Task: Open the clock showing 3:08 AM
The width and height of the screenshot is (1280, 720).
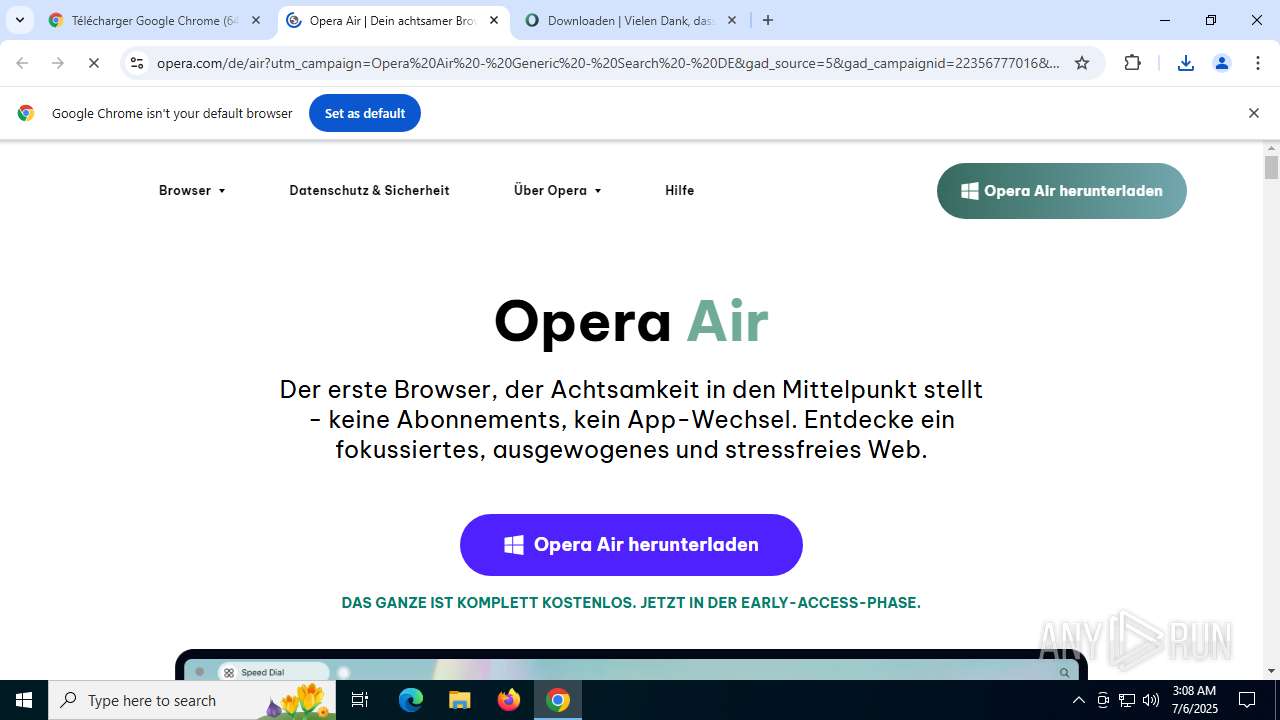Action: [1193, 700]
